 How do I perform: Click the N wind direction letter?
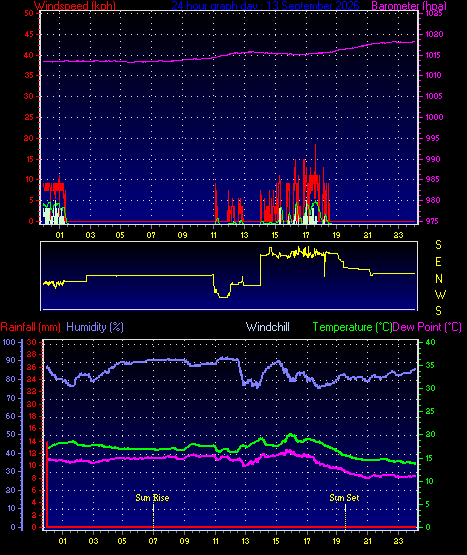[439, 279]
